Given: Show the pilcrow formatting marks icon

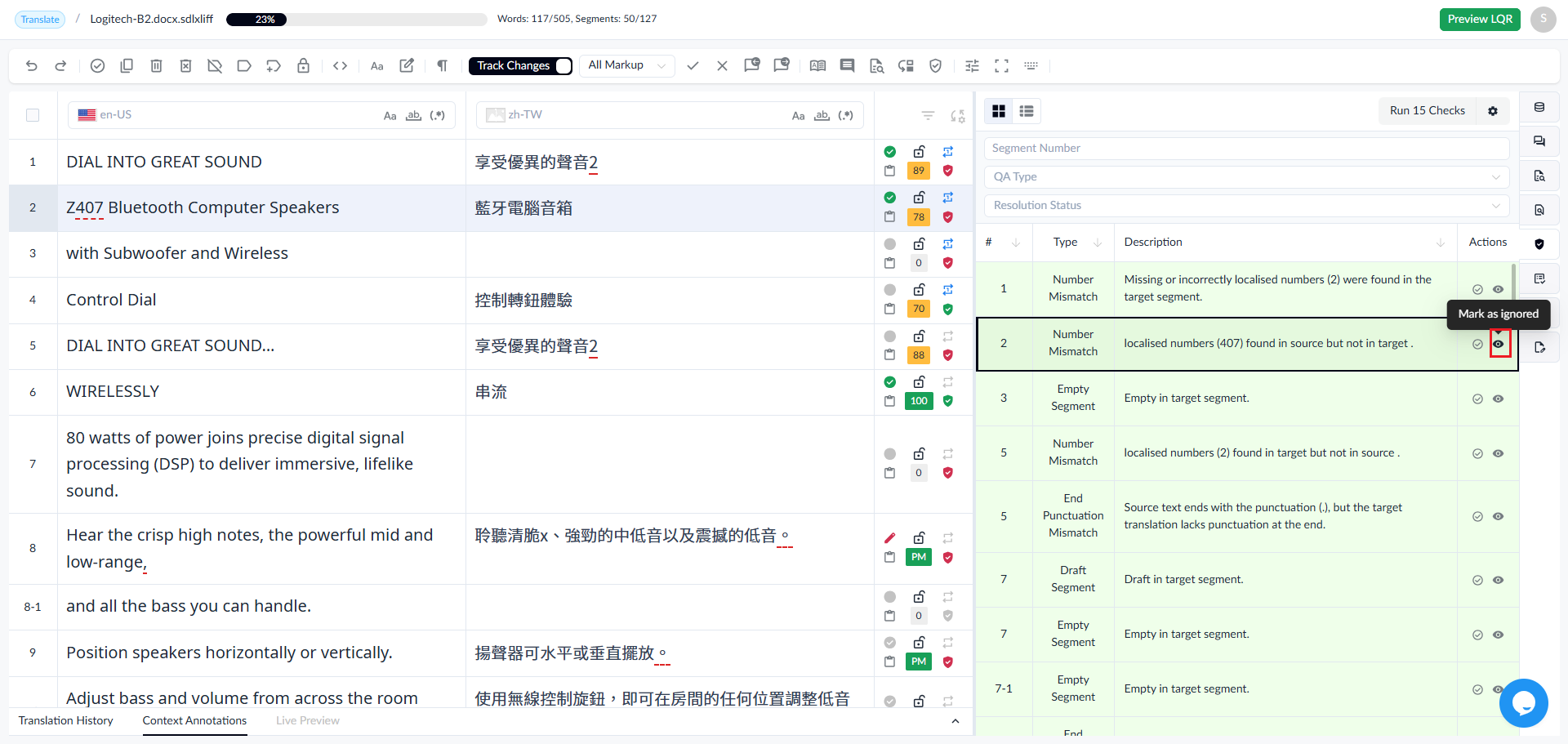Looking at the screenshot, I should click(442, 66).
